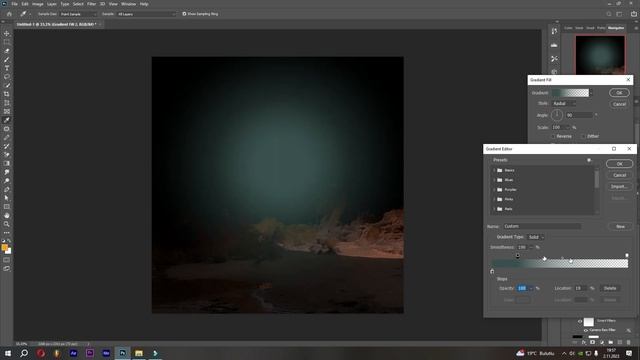
Task: Expand the Purples preset folder
Action: [494, 190]
